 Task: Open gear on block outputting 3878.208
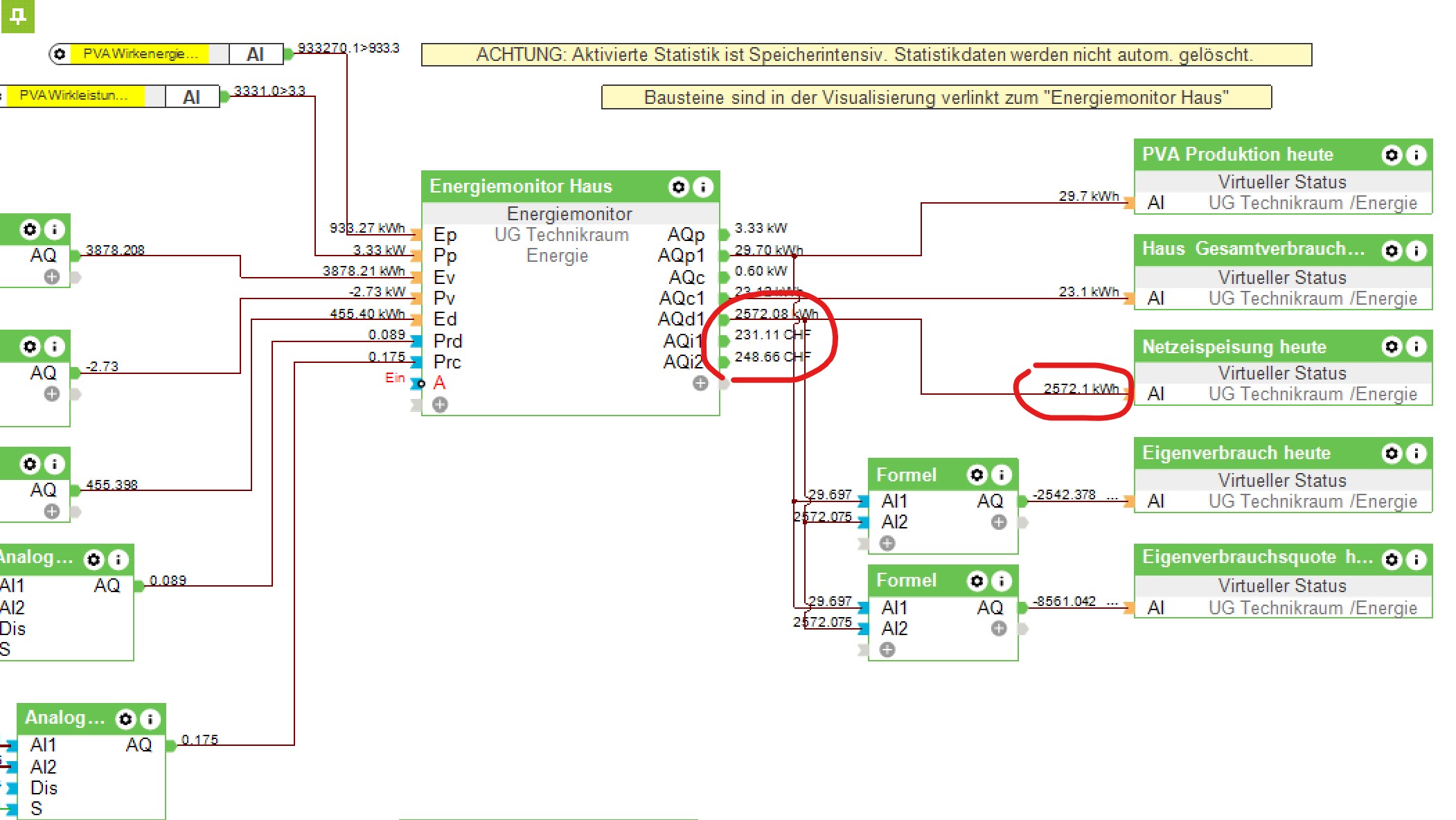click(x=30, y=229)
